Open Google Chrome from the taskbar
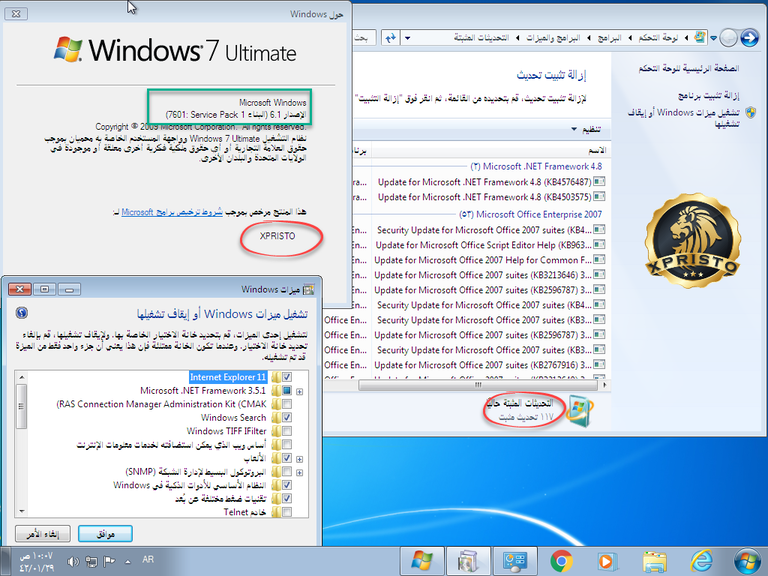This screenshot has width=768, height=576. (561, 561)
